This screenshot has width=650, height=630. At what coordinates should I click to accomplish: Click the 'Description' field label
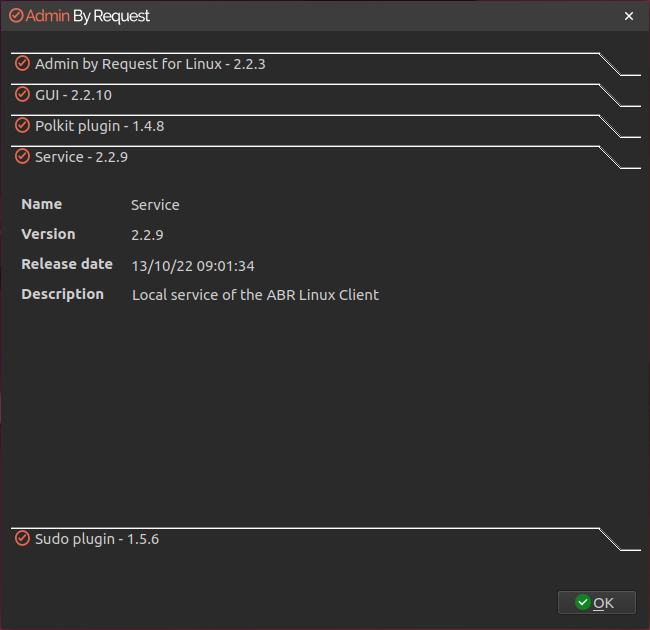coord(62,294)
